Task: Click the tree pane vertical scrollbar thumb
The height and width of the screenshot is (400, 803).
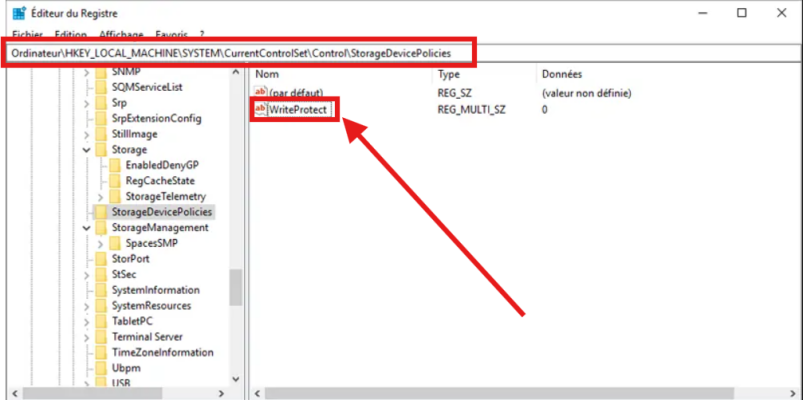Action: coord(236,287)
